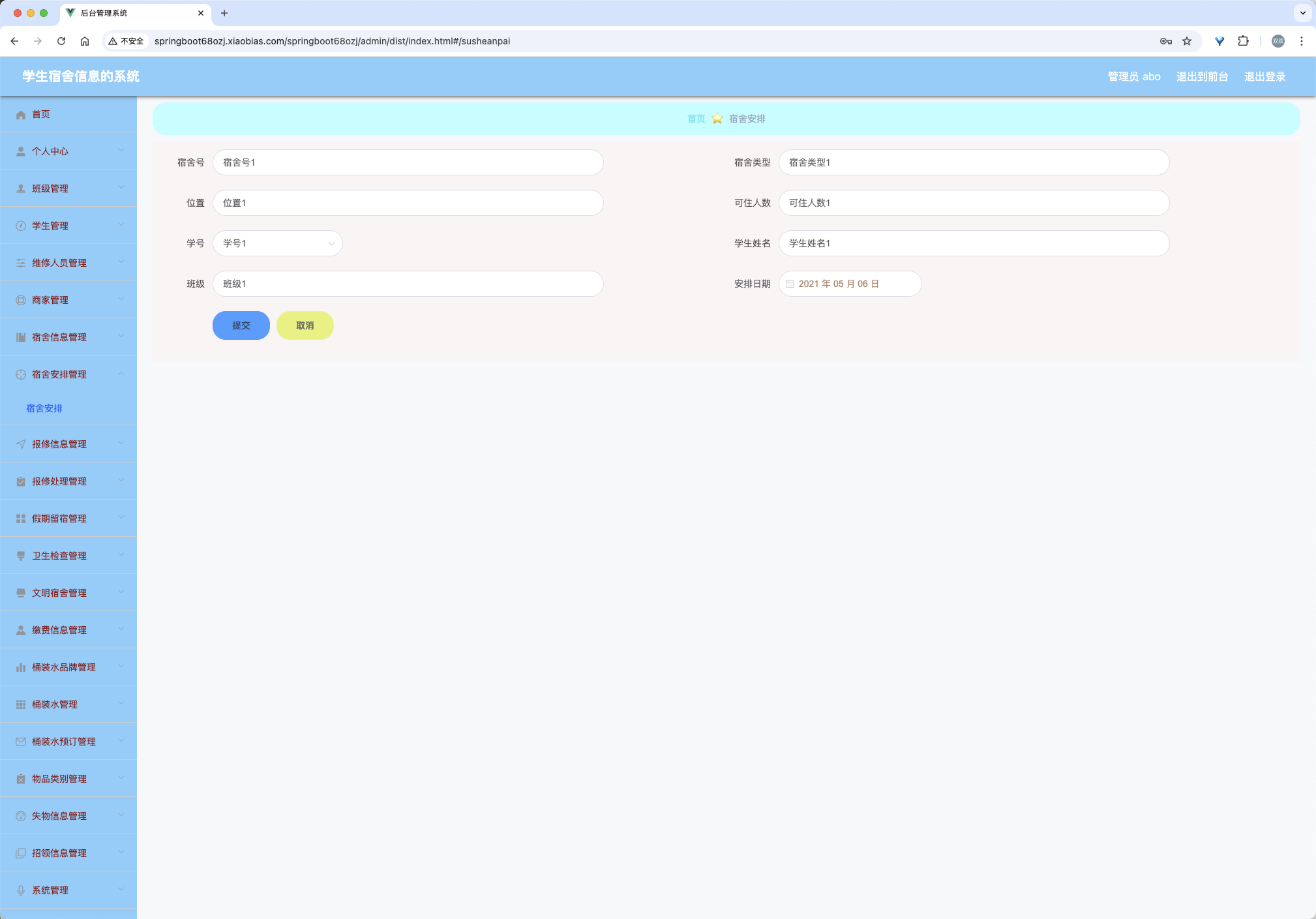Click the icon beside 宿舍安排管理
The width and height of the screenshot is (1316, 919).
click(21, 375)
